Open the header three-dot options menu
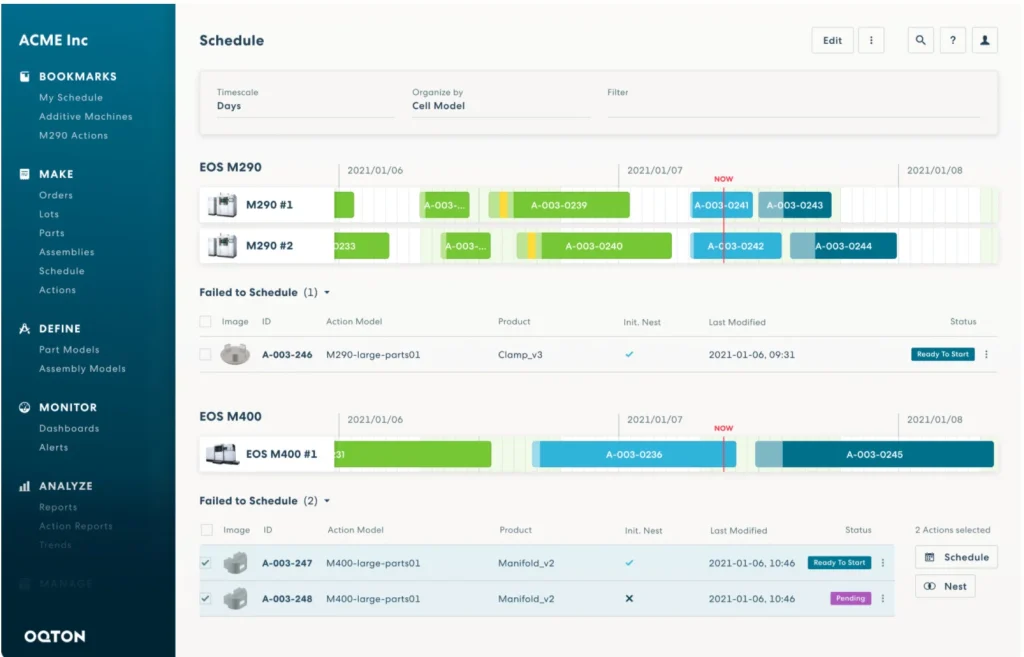The width and height of the screenshot is (1024, 657). coord(870,41)
